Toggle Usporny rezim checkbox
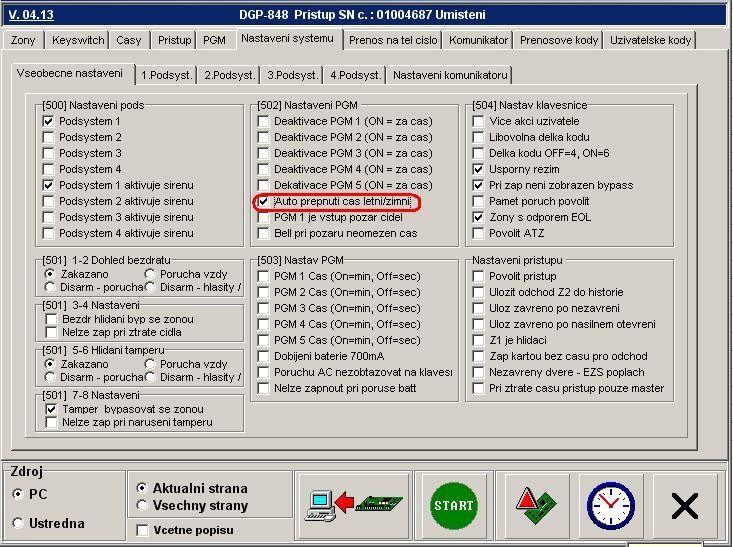 (x=479, y=169)
